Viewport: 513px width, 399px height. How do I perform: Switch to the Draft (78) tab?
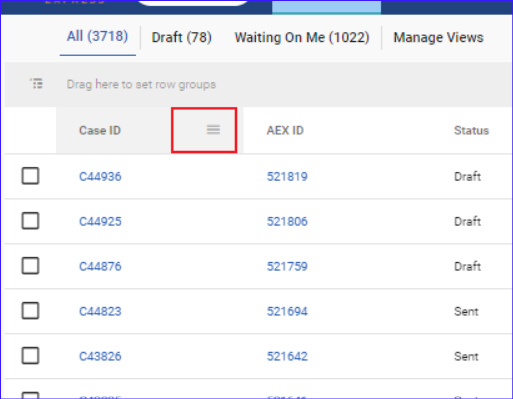[x=182, y=37]
